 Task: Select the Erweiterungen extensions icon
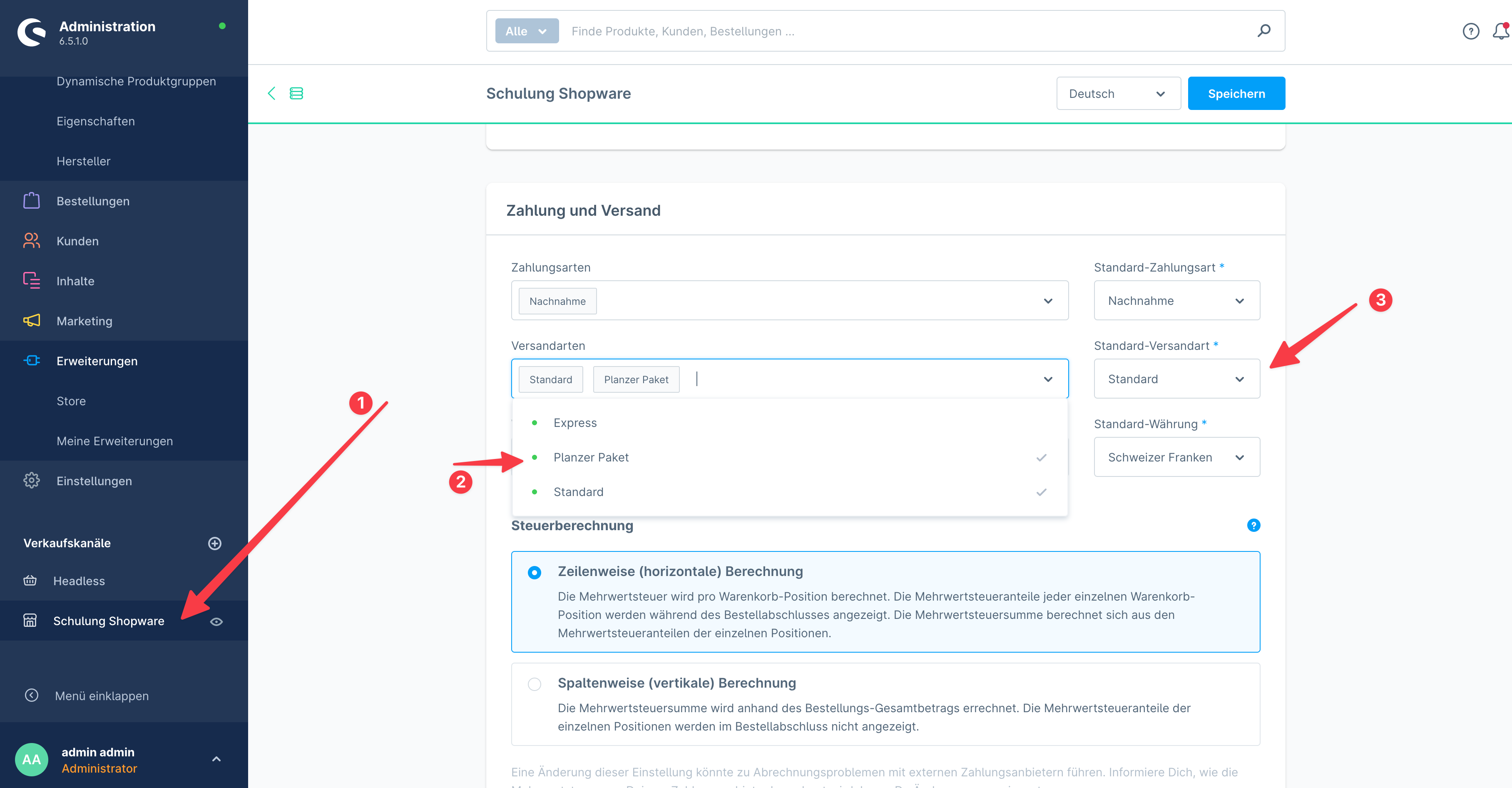pyautogui.click(x=31, y=361)
